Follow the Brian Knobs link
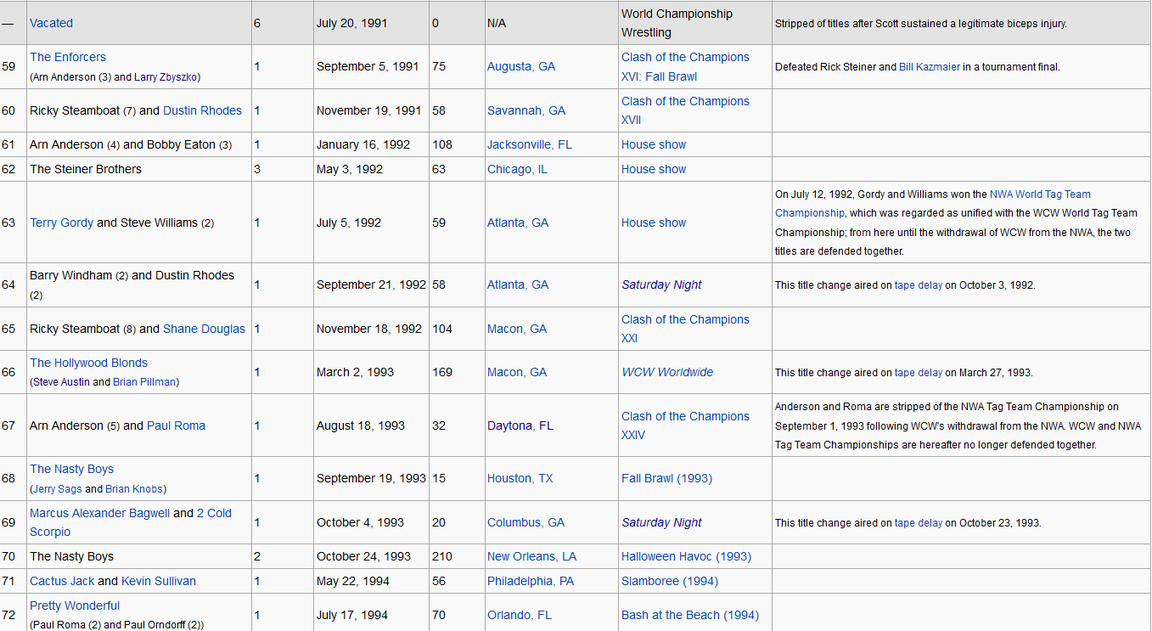Image resolution: width=1152 pixels, height=631 pixels. coord(134,488)
